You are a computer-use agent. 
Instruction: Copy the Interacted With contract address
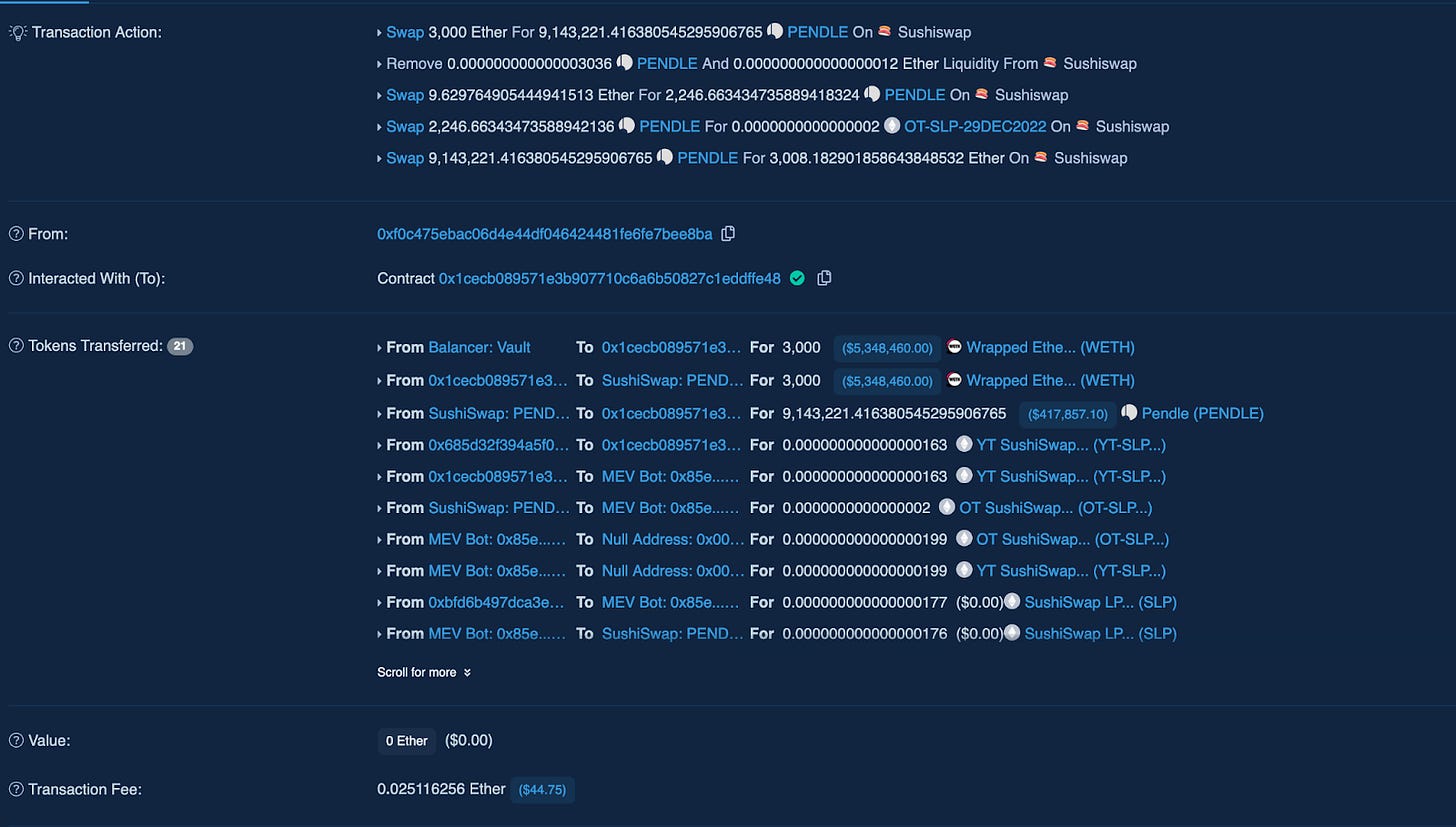point(824,278)
